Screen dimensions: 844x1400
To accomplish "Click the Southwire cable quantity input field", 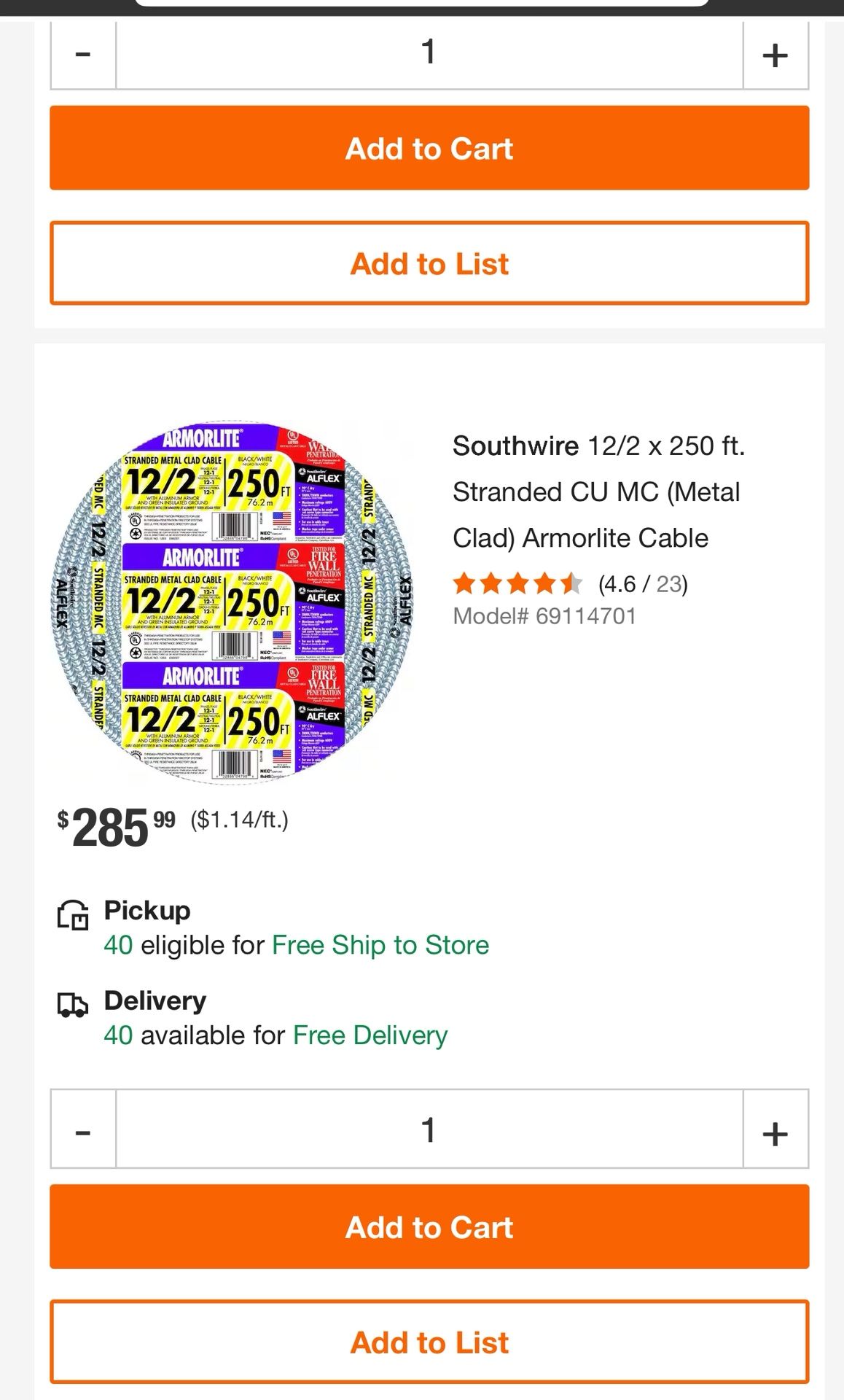I will [429, 1129].
